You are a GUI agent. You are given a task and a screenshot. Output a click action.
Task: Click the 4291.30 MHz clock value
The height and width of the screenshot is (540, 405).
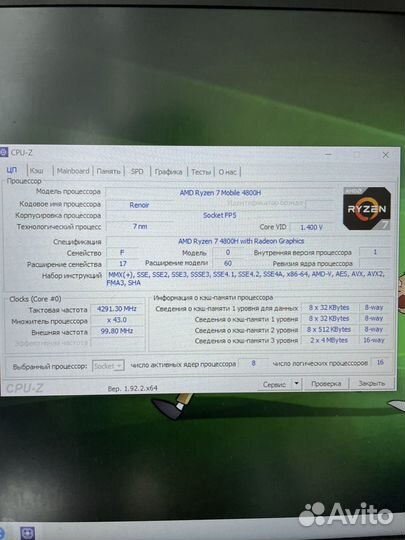(x=117, y=309)
